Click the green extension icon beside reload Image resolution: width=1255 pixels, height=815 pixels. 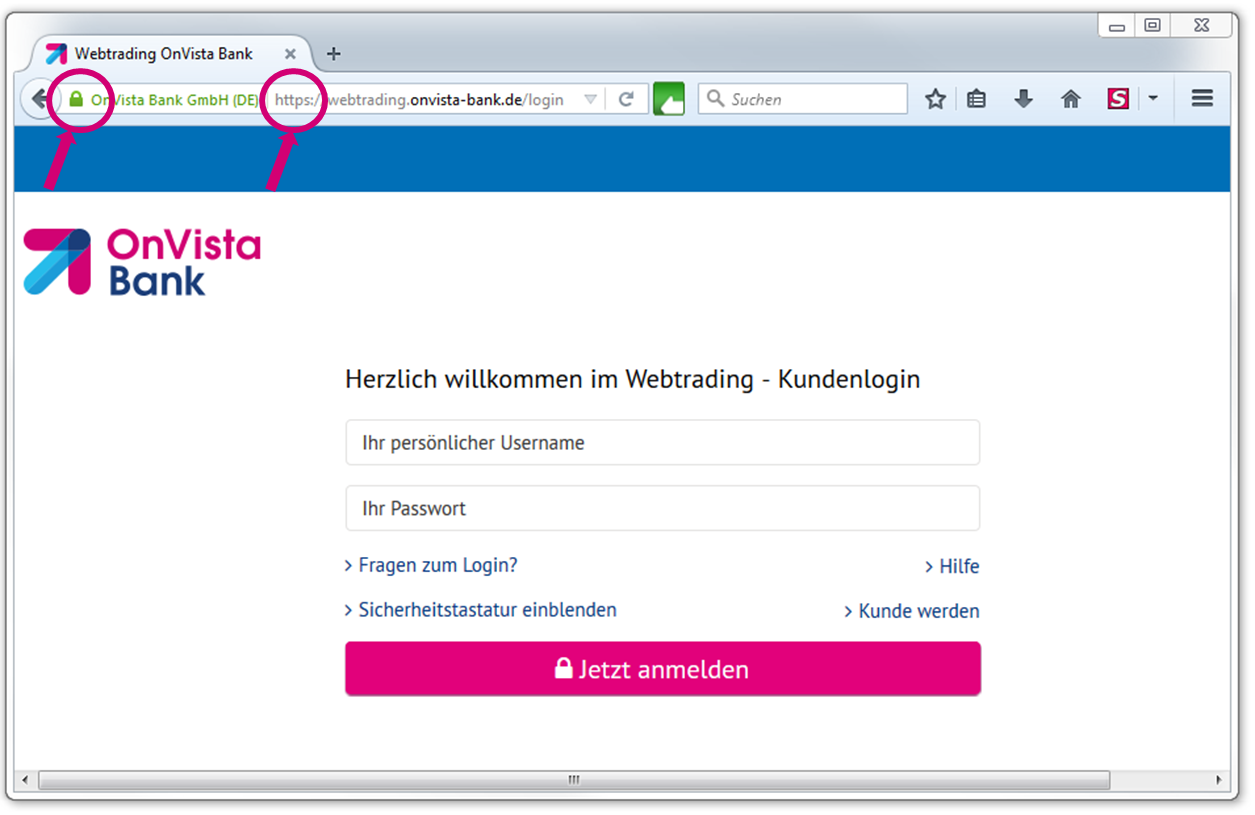pyautogui.click(x=669, y=99)
